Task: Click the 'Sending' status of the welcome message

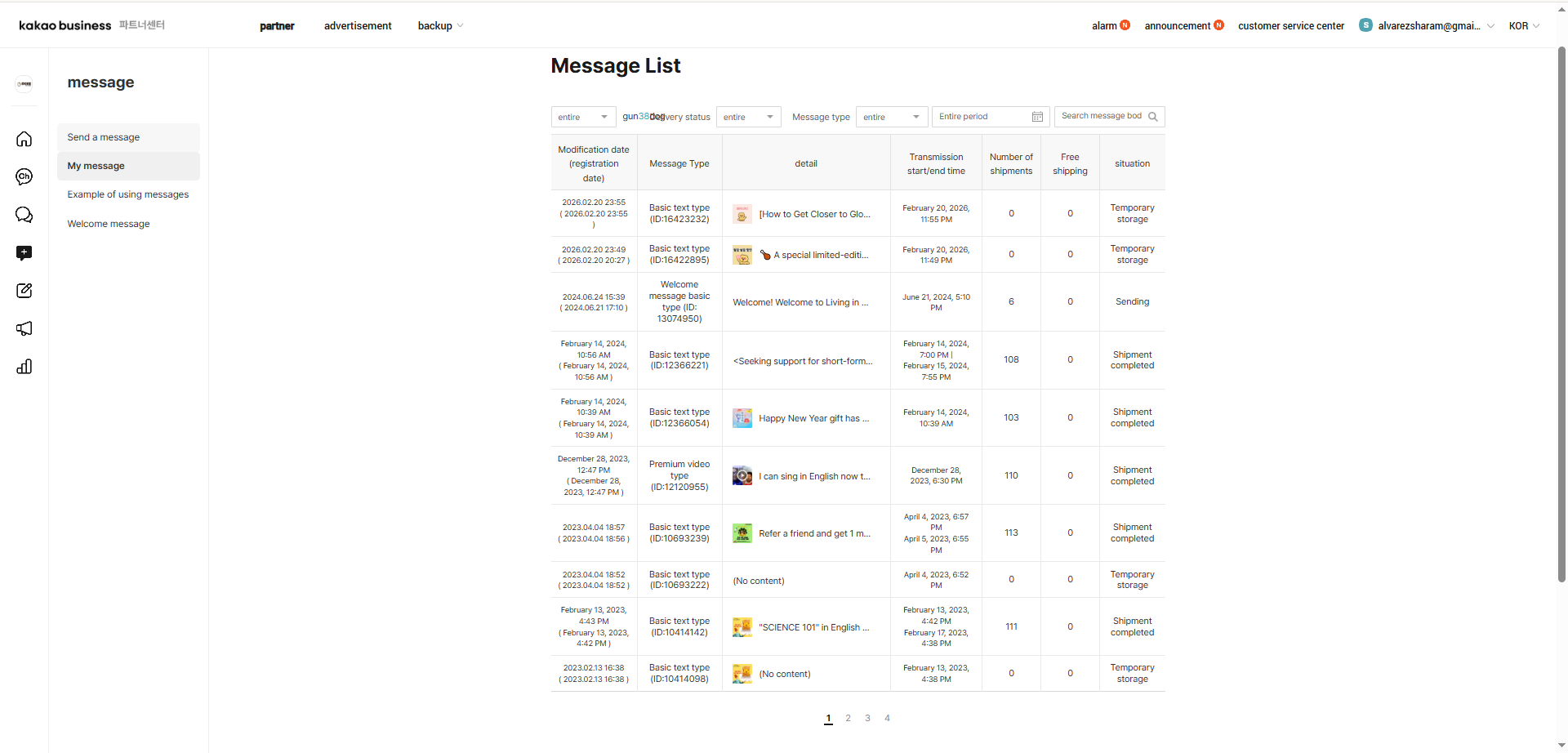Action: (x=1132, y=302)
